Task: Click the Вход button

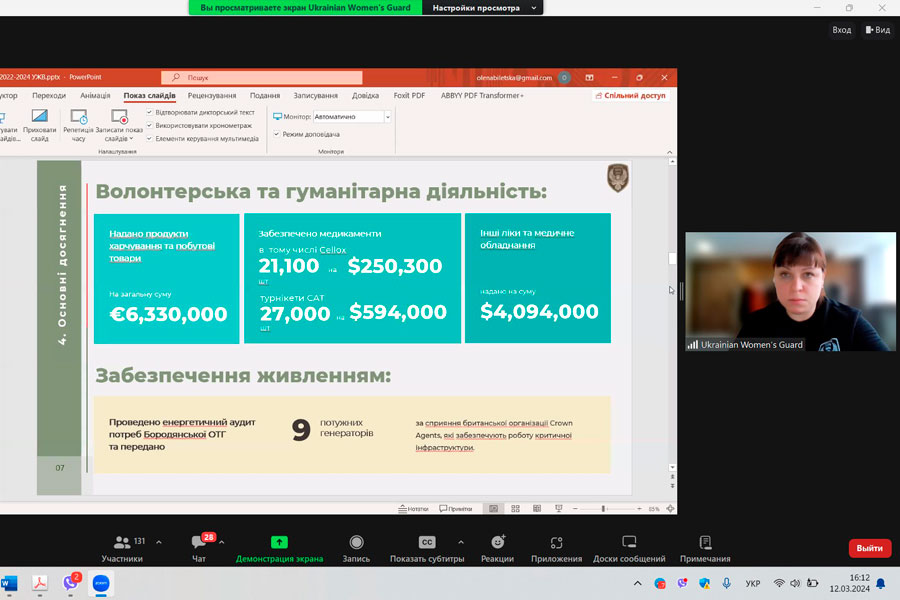Action: pos(841,30)
